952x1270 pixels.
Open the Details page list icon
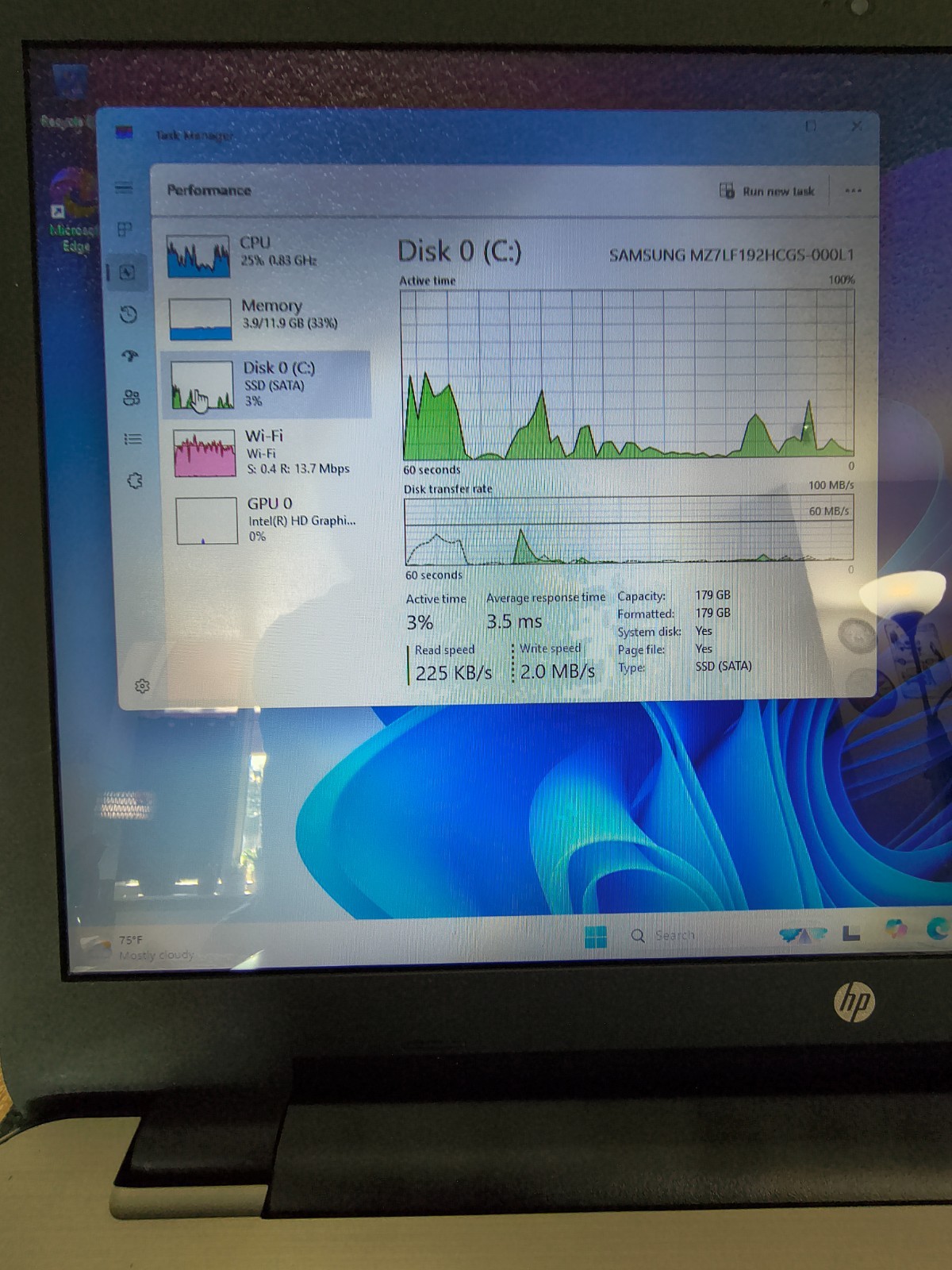[133, 439]
